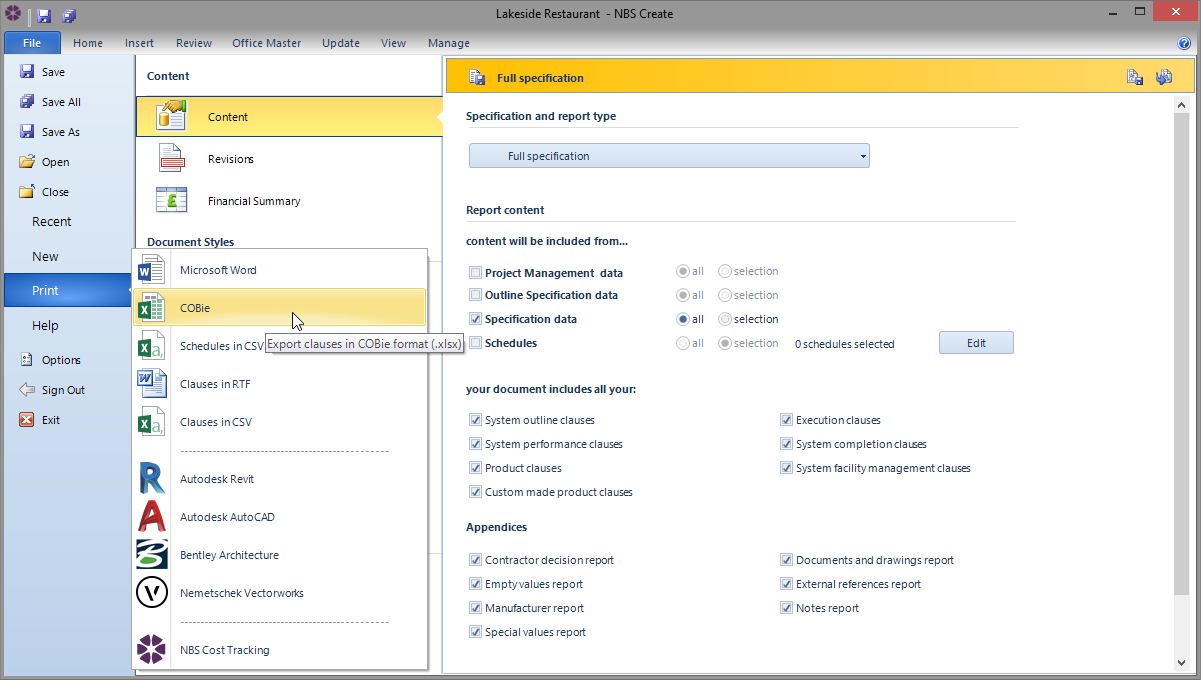Click the help question mark icon
The image size is (1201, 680).
1184,43
